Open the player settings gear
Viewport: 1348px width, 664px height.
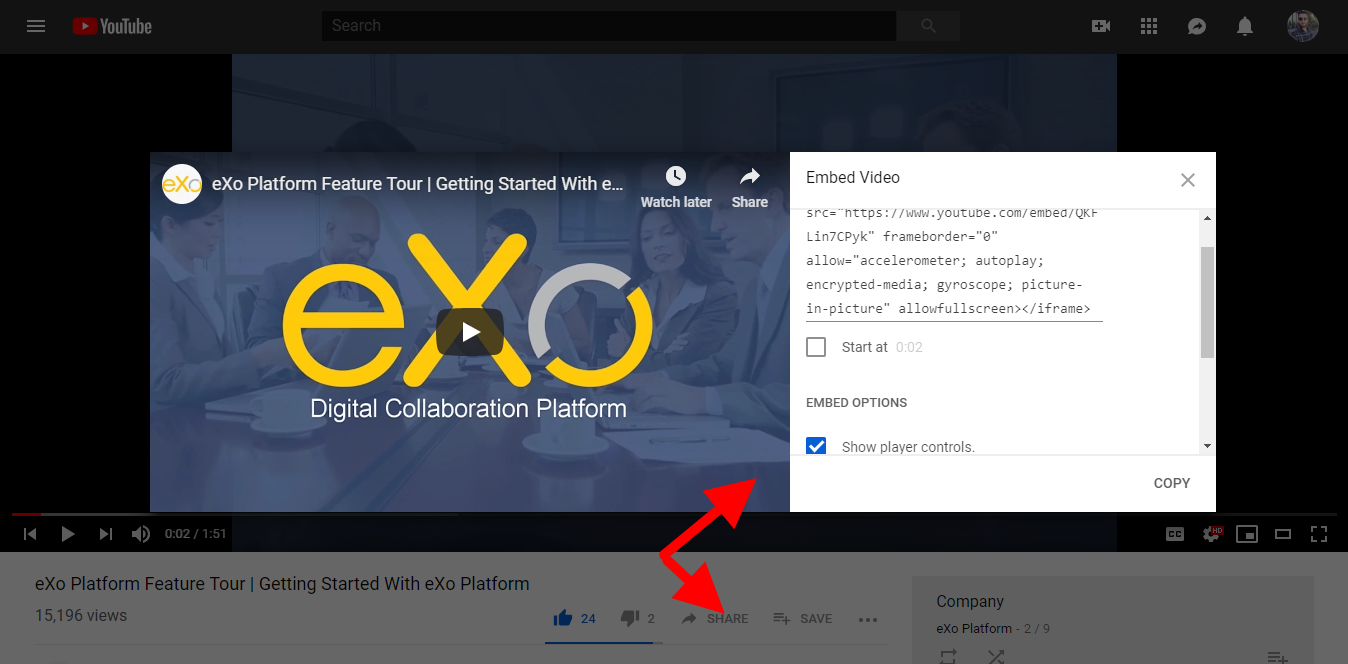(x=1212, y=534)
